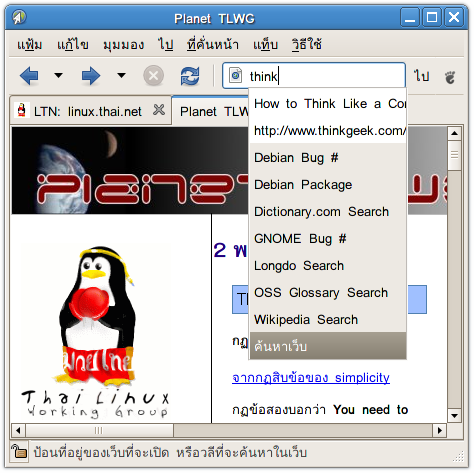Choose 'OSS Glossary Search' entry
This screenshot has height=473, width=474.
point(328,293)
